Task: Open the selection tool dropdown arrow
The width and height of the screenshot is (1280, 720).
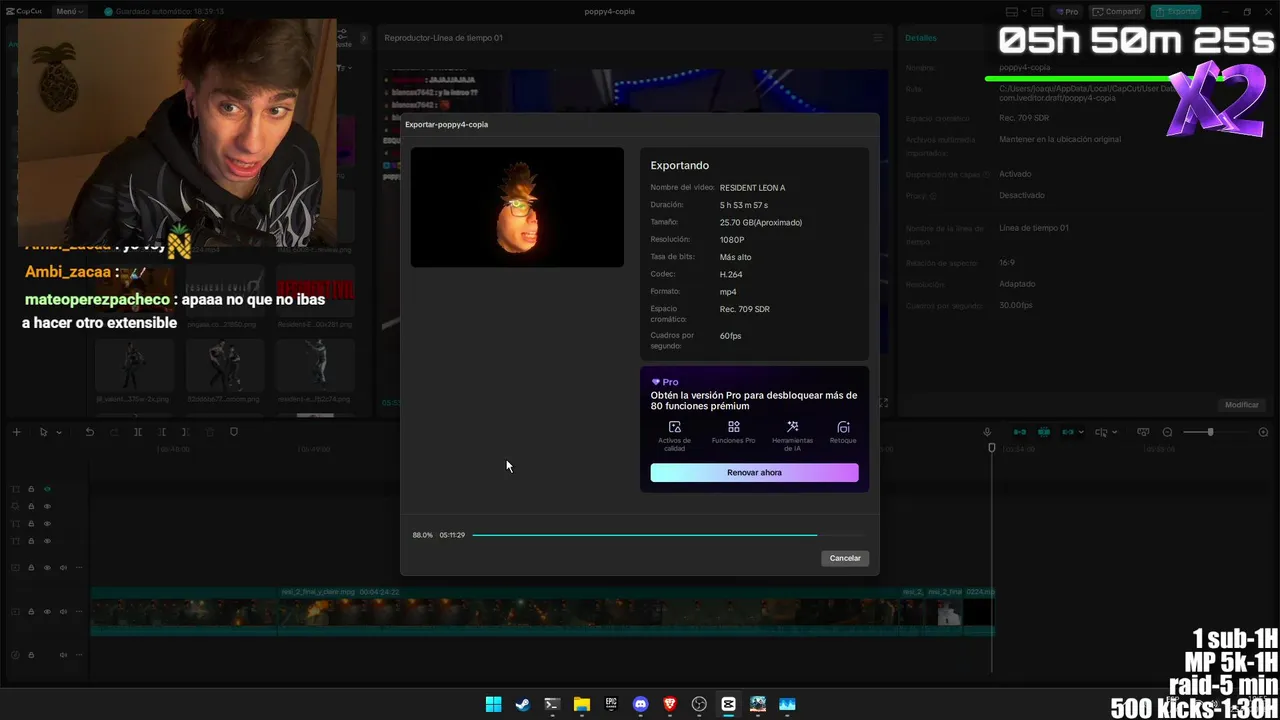Action: (59, 432)
